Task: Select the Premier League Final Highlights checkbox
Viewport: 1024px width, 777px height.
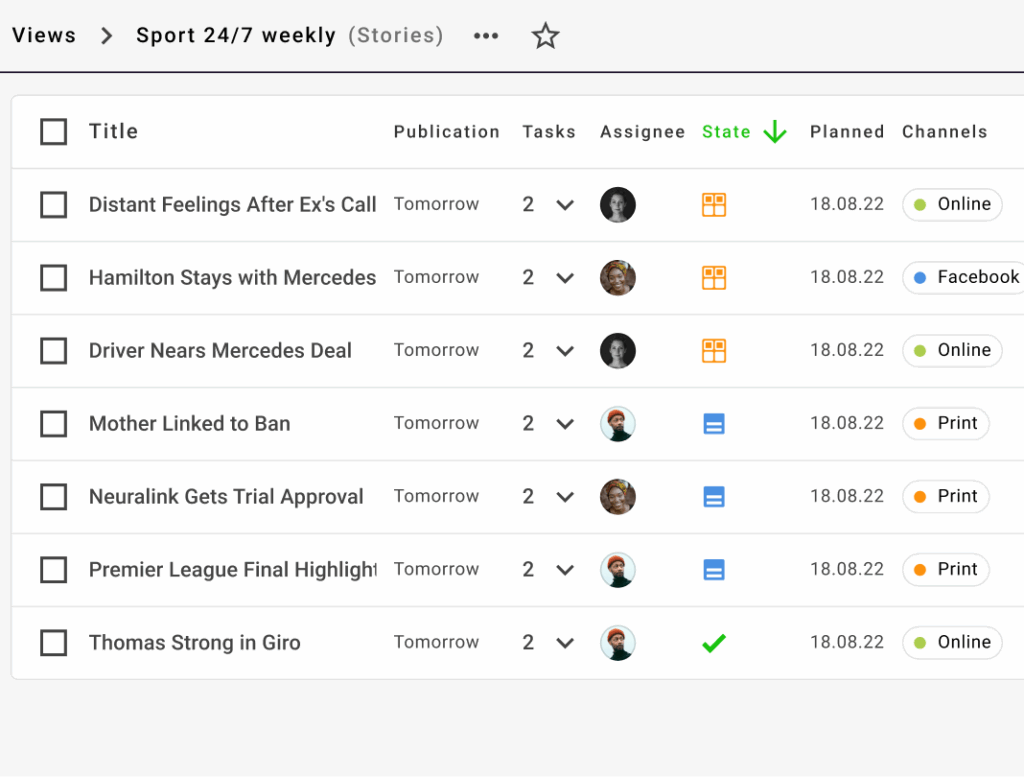Action: 54,570
